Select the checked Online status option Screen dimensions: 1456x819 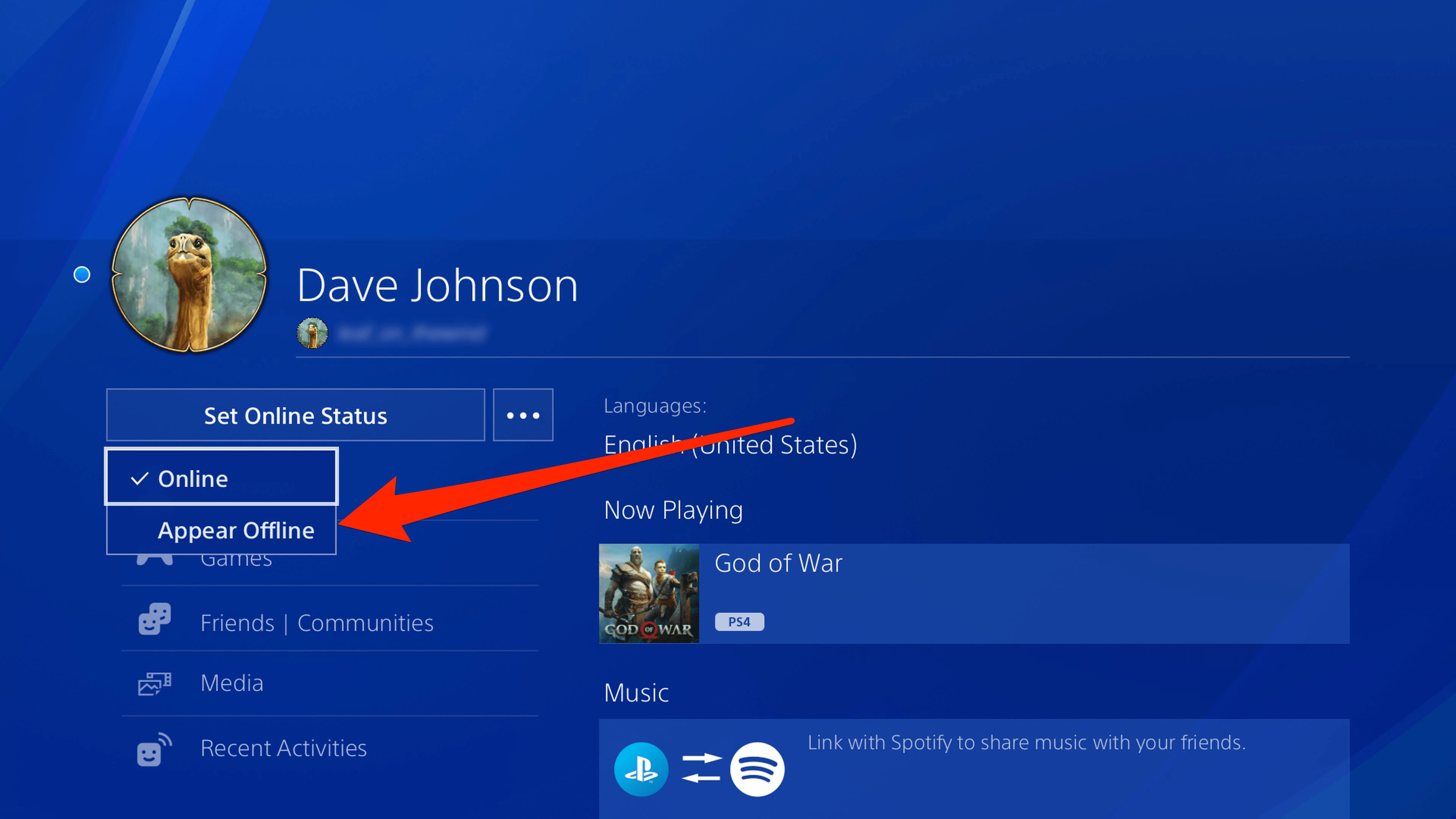(221, 478)
